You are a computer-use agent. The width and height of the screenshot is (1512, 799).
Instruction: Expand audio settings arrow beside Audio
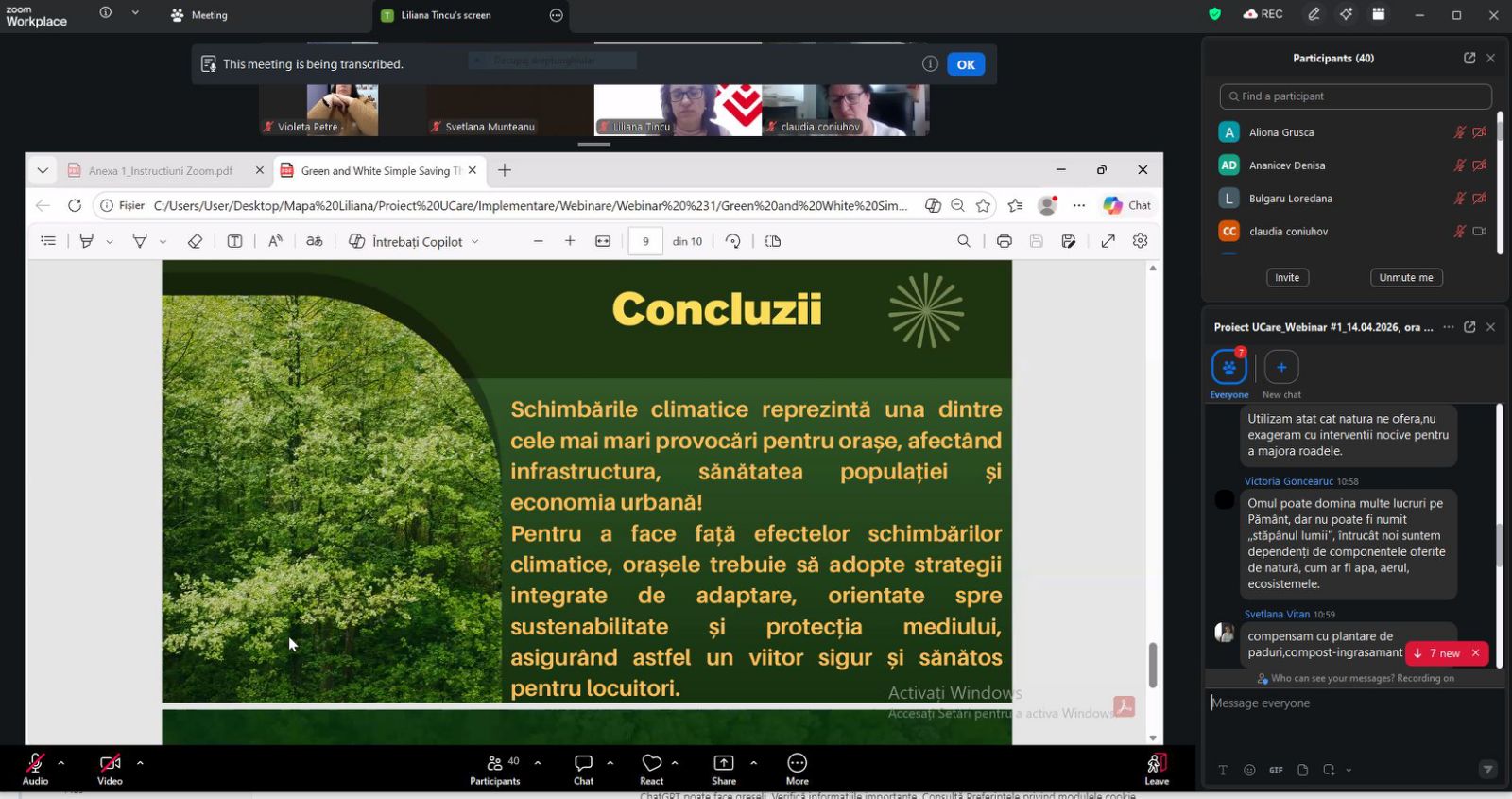point(61,762)
